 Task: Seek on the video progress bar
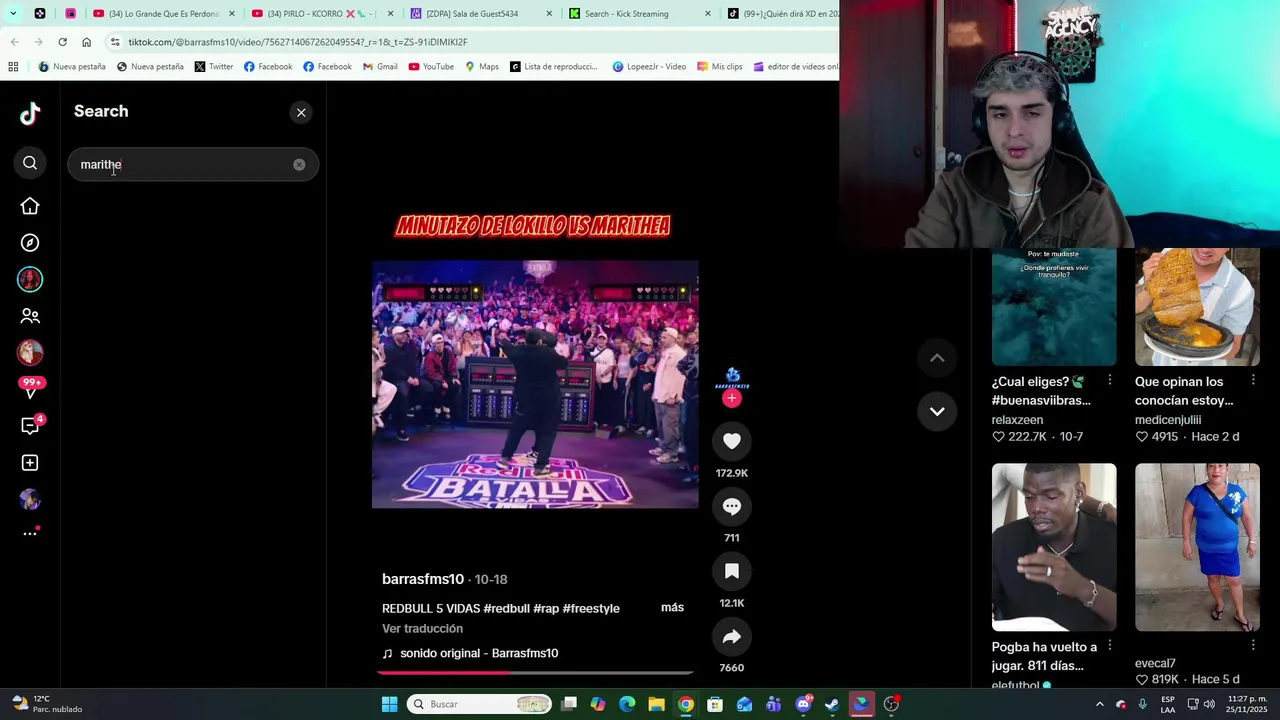[535, 673]
